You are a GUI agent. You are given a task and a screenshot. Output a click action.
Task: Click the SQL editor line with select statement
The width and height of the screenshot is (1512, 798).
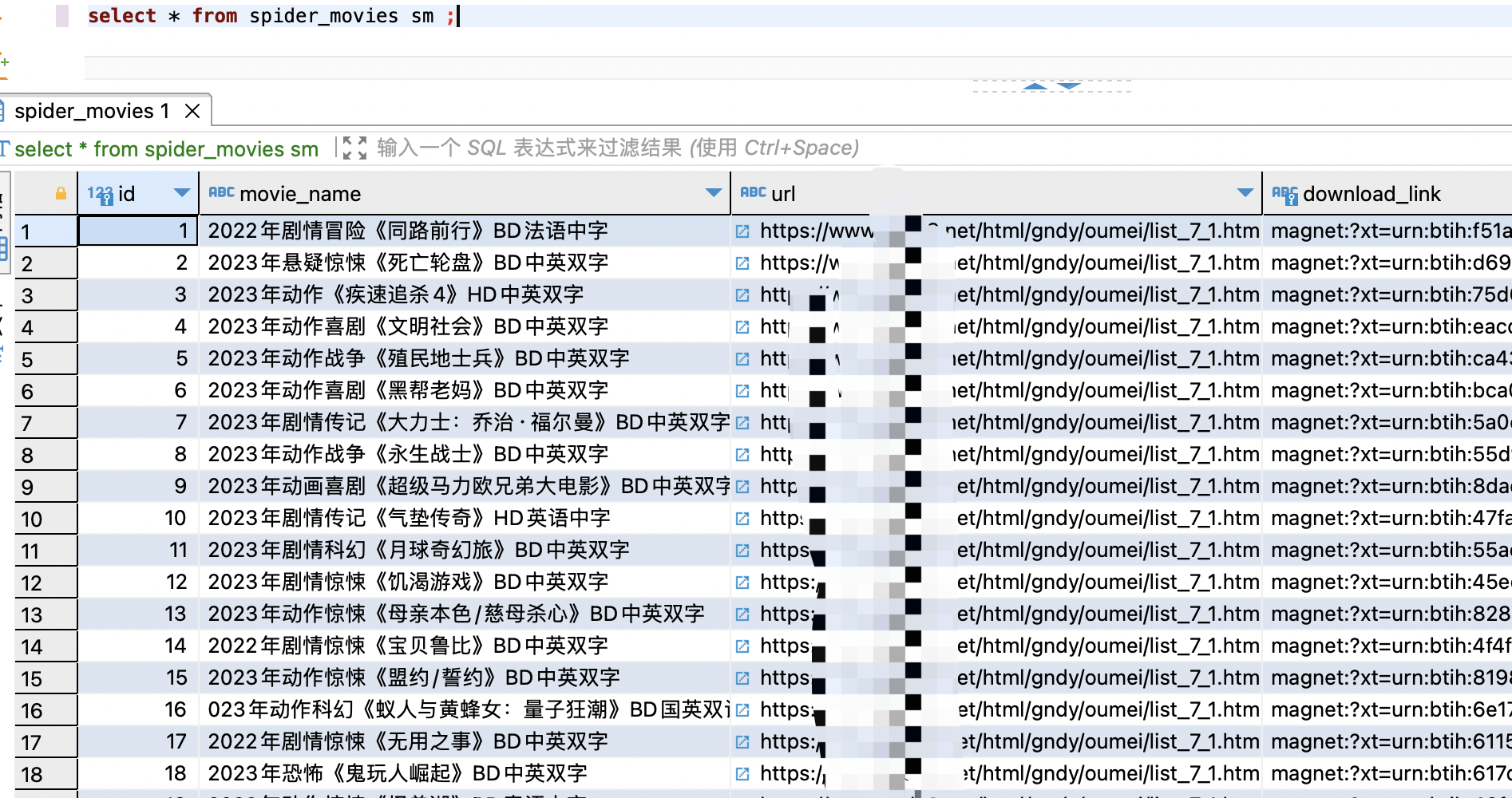coord(798,16)
